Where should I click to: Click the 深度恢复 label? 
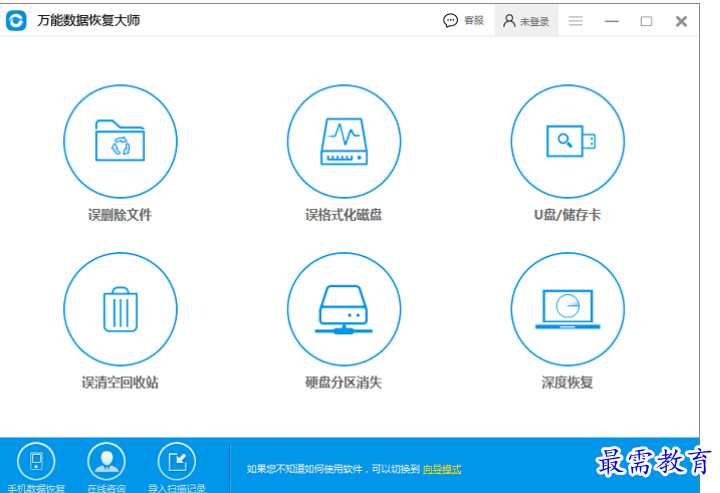(x=567, y=382)
